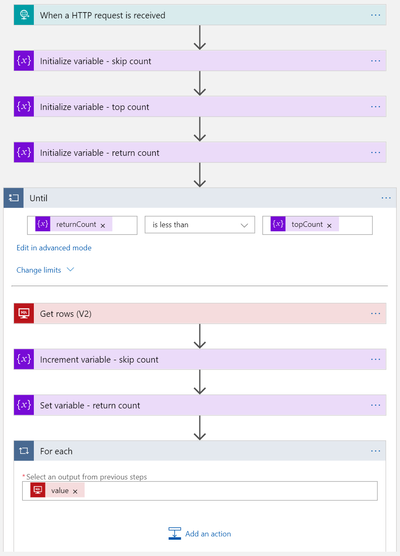This screenshot has width=400, height=556.
Task: Open the 'is less than' operator dropdown
Action: coord(200,225)
